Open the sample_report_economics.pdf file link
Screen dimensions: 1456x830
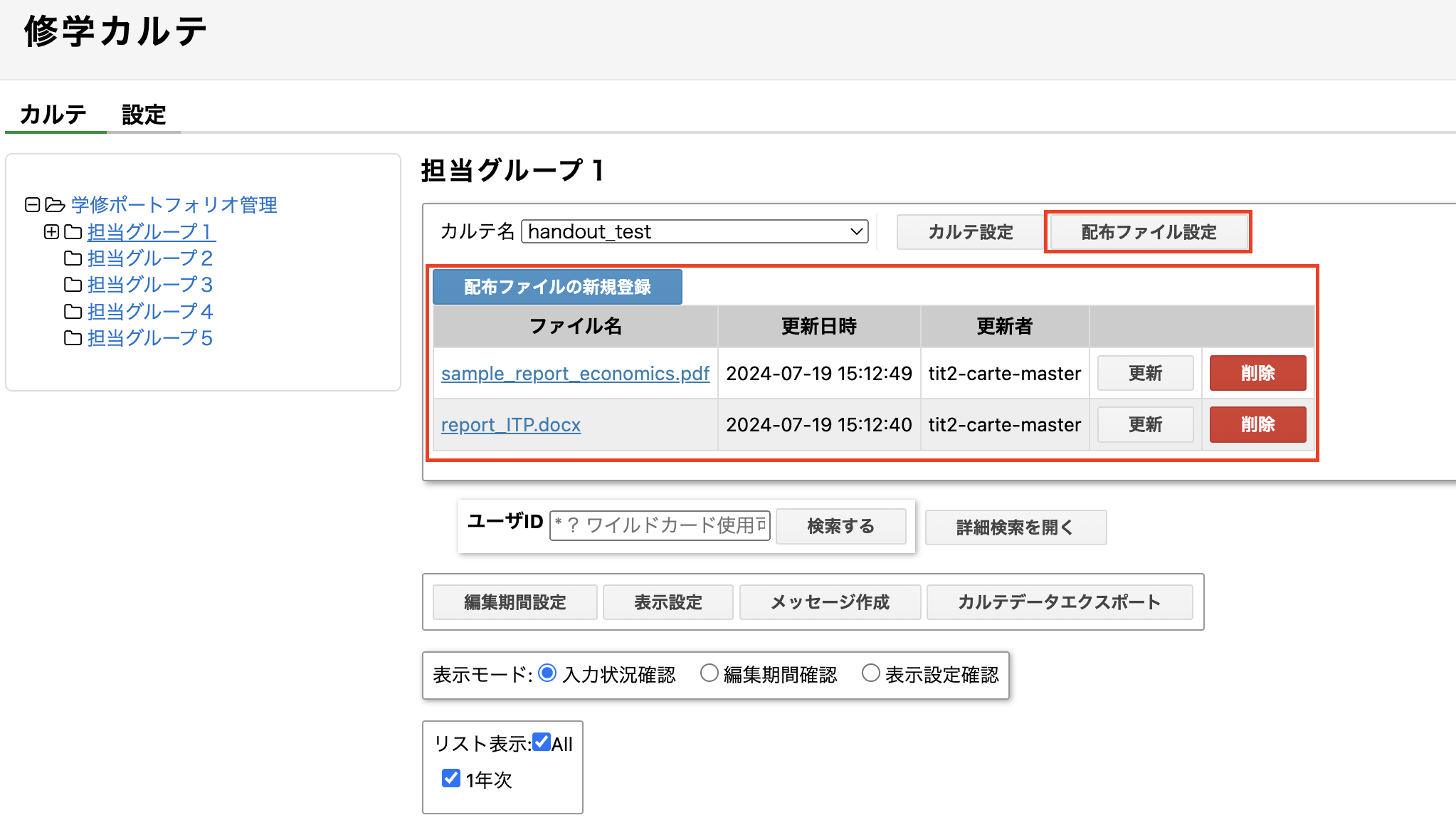(575, 374)
